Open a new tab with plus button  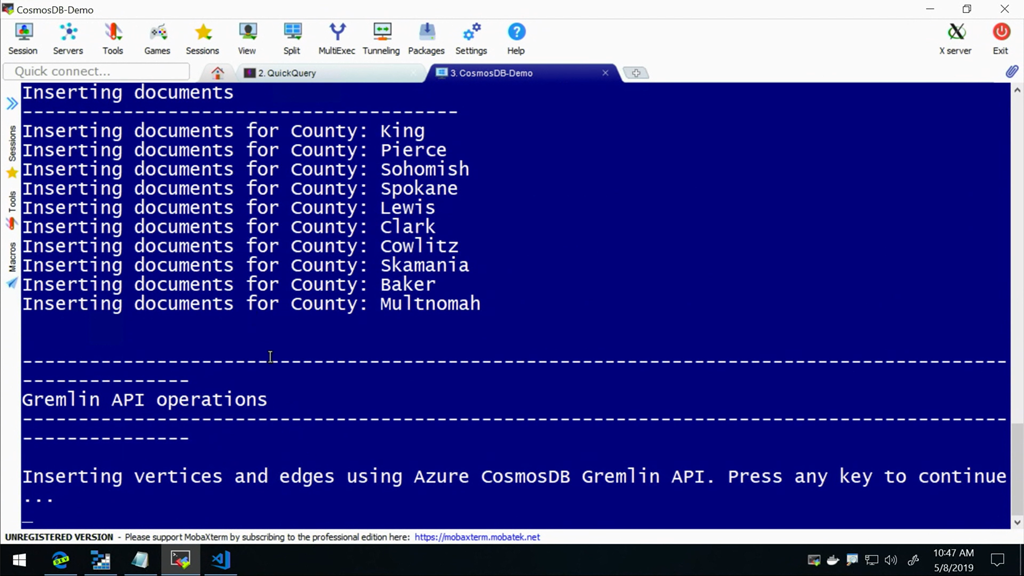[x=635, y=73]
